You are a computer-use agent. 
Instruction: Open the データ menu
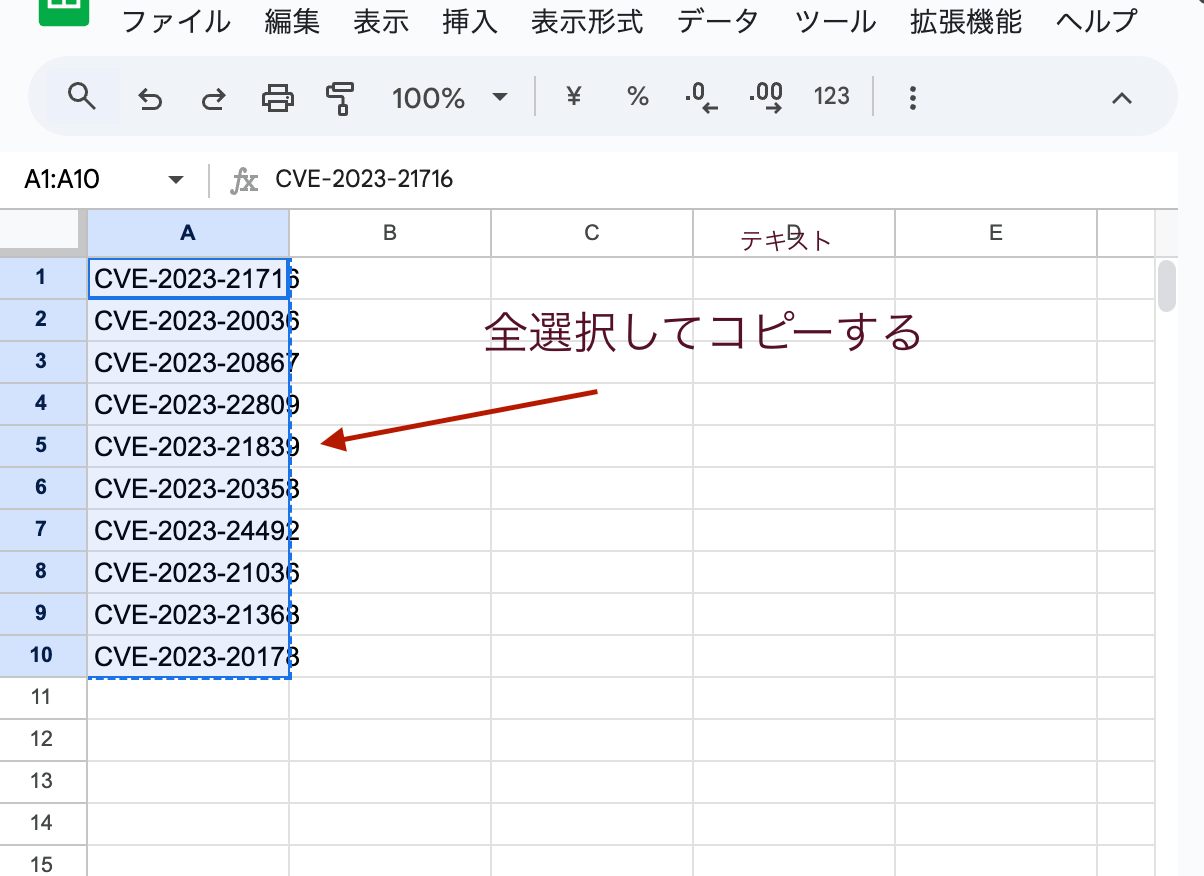click(716, 22)
